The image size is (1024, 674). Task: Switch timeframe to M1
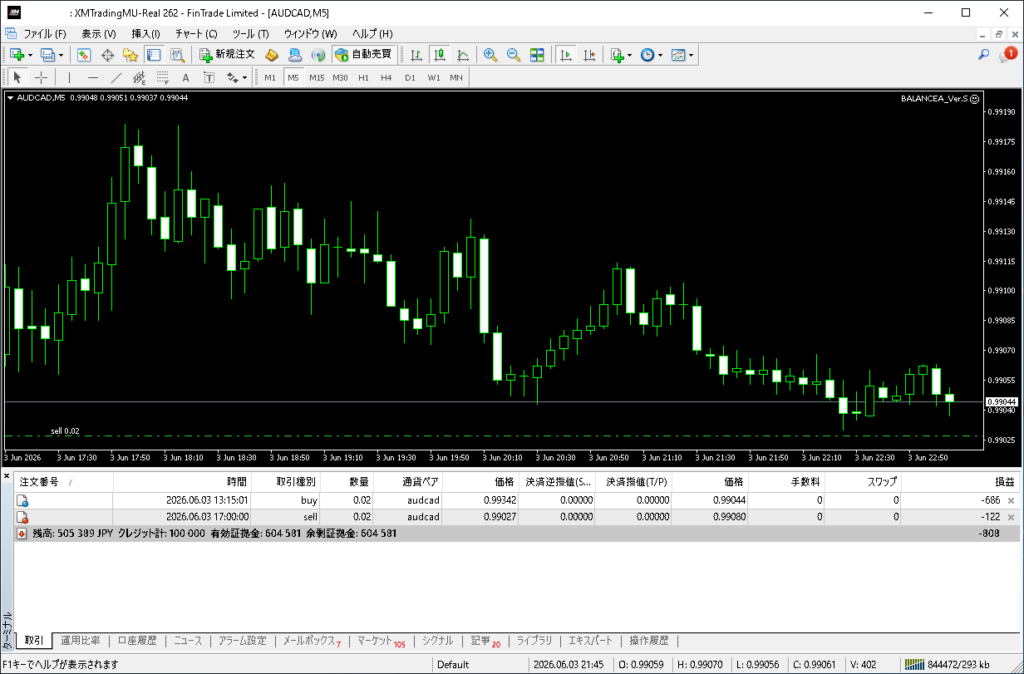pyautogui.click(x=270, y=78)
